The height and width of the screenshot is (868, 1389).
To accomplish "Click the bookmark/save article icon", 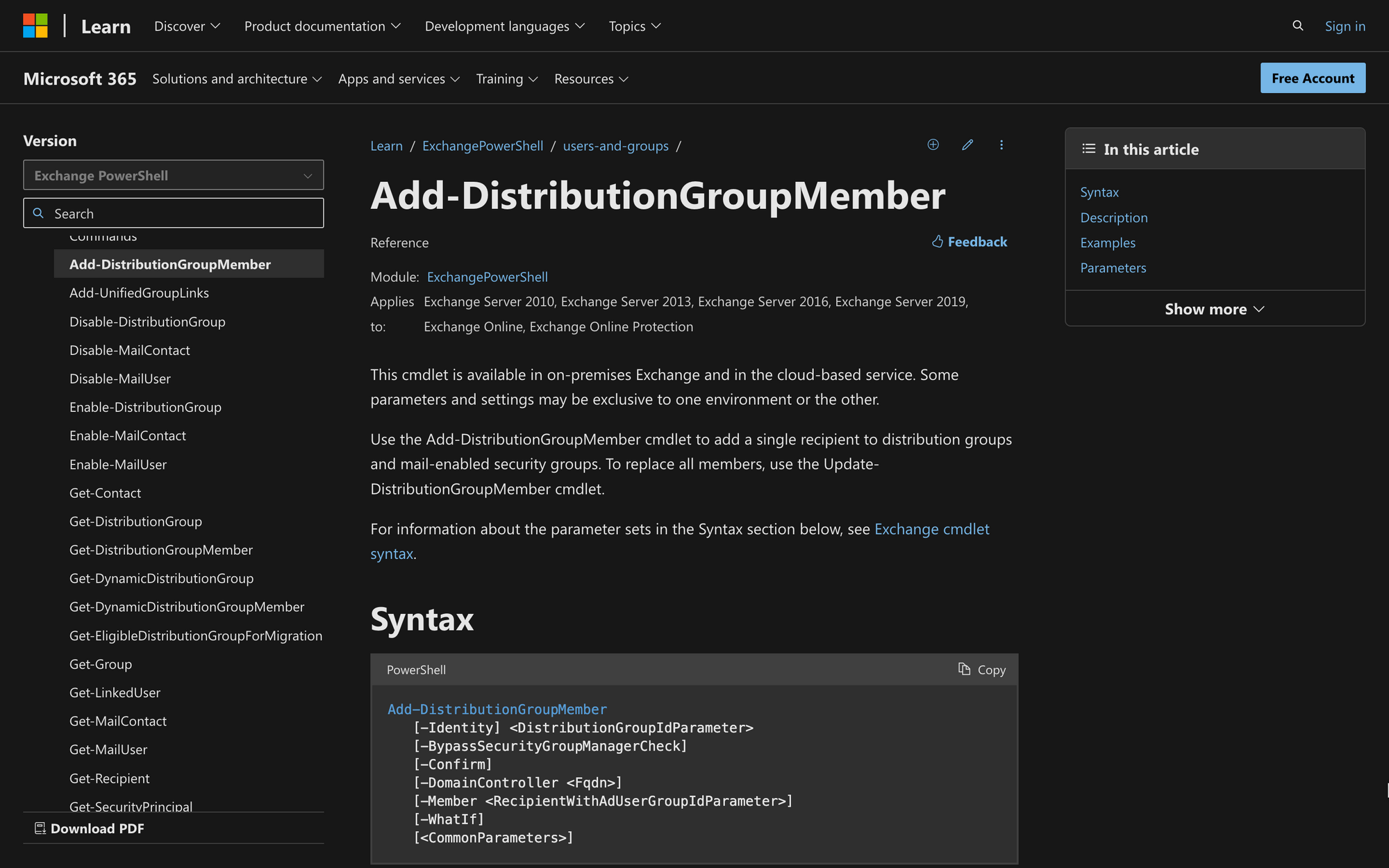I will [933, 144].
